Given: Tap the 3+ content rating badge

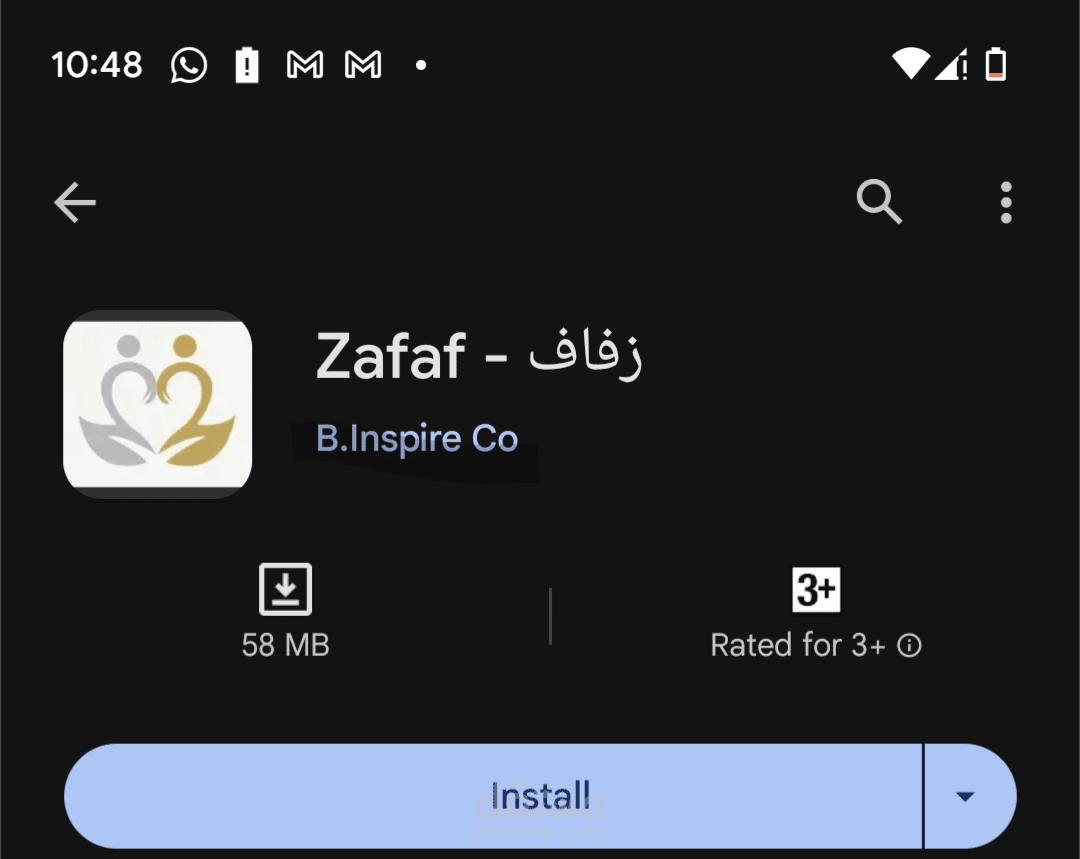Looking at the screenshot, I should [817, 590].
